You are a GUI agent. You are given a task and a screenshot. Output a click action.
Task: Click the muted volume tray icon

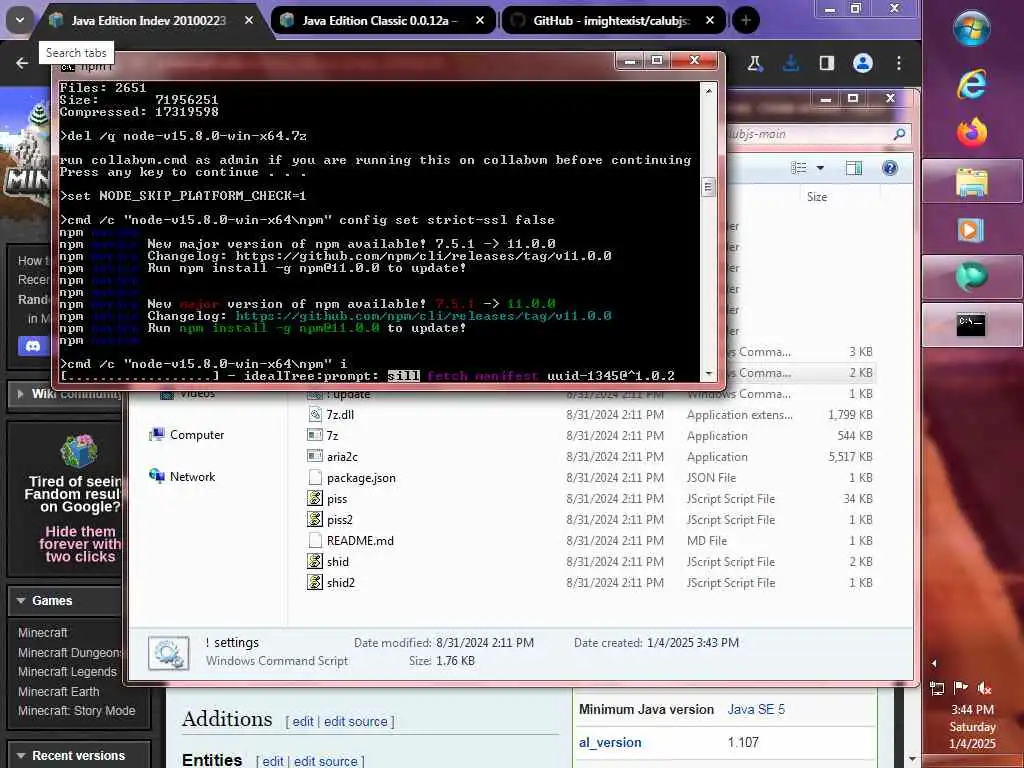tap(984, 688)
